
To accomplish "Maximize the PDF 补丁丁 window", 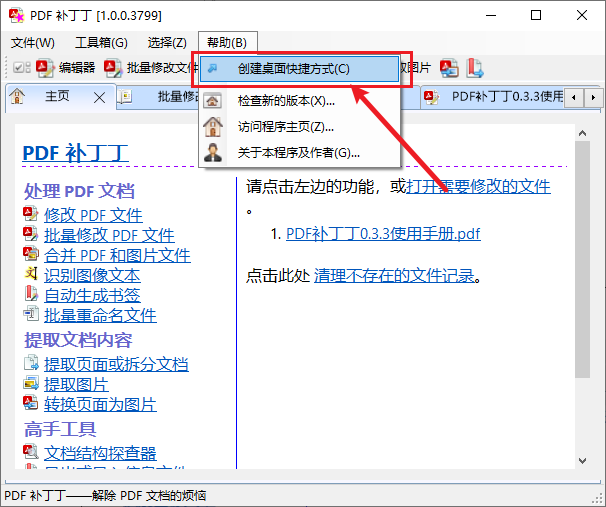I will 536,15.
